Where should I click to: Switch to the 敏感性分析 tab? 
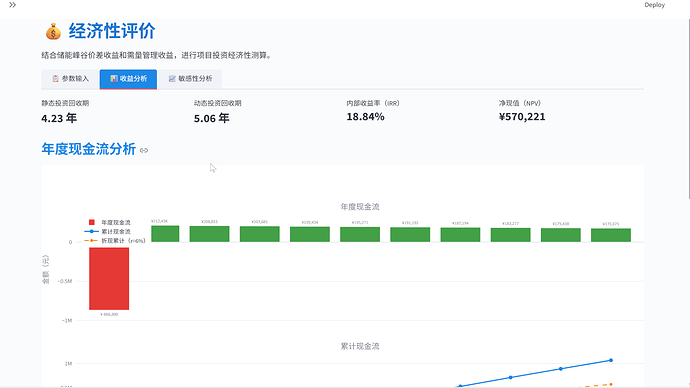coord(190,79)
